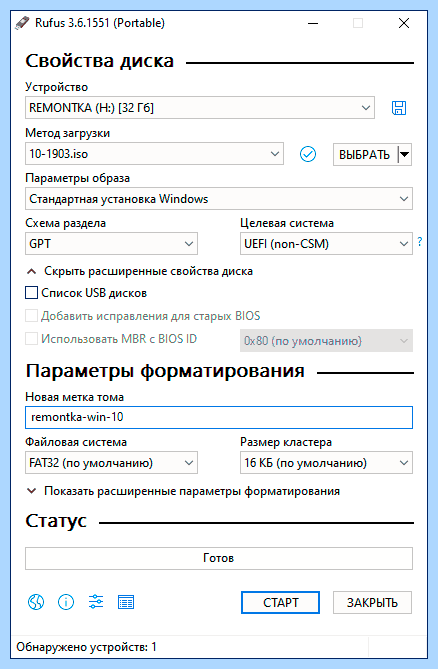Open the Устройство device dropdown
This screenshot has height=669, width=438.
pyautogui.click(x=200, y=108)
